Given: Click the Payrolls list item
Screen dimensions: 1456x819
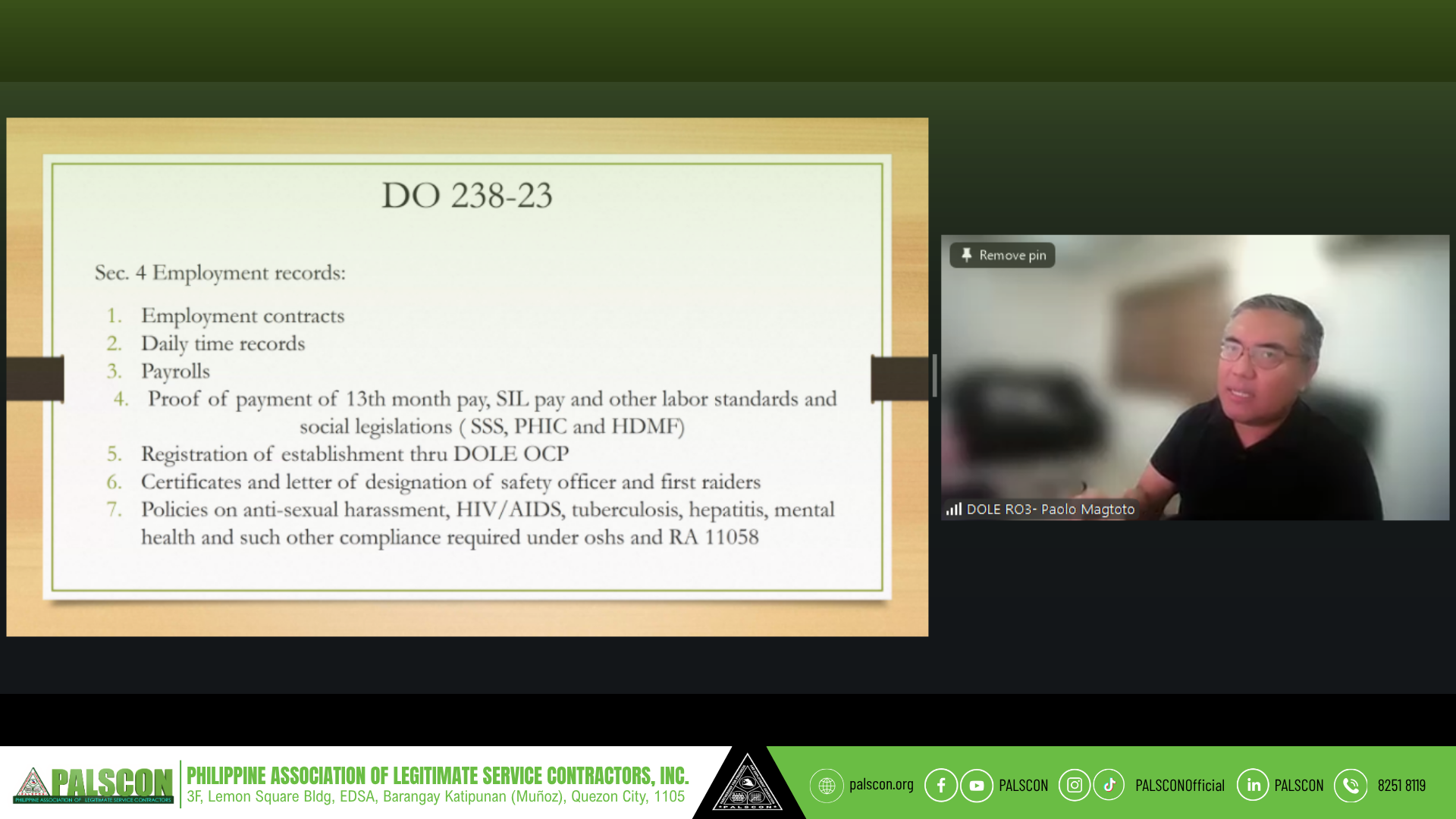Looking at the screenshot, I should pyautogui.click(x=175, y=372).
